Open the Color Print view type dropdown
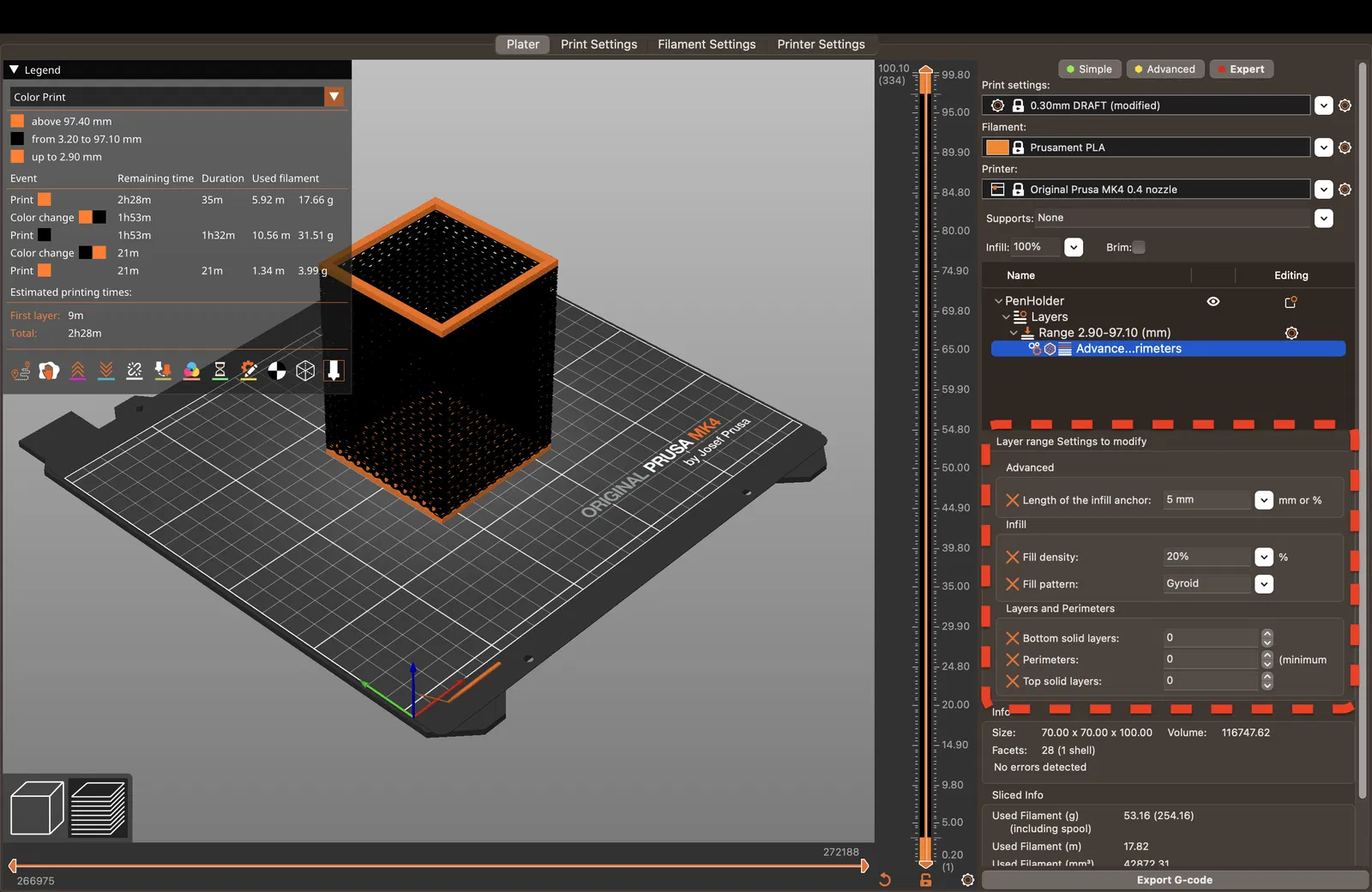1372x892 pixels. click(x=334, y=97)
